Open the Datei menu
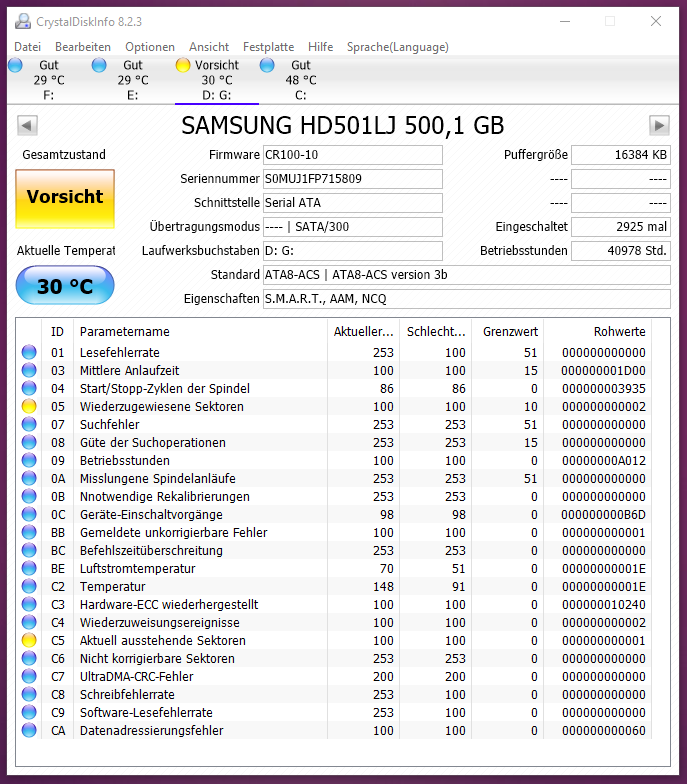 click(28, 47)
